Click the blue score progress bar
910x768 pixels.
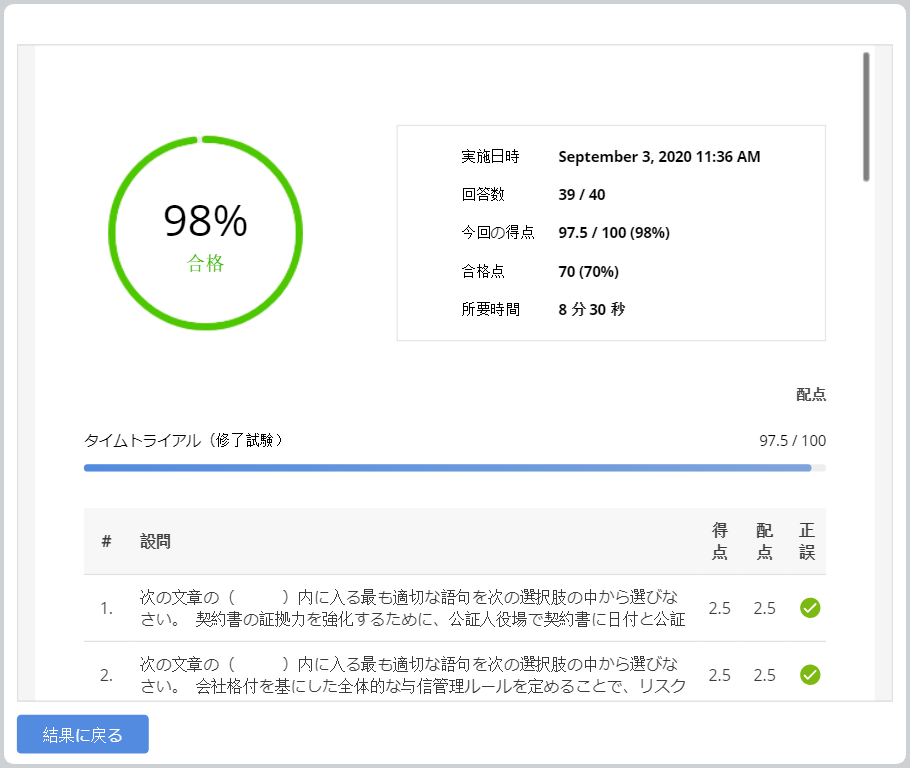tap(448, 467)
